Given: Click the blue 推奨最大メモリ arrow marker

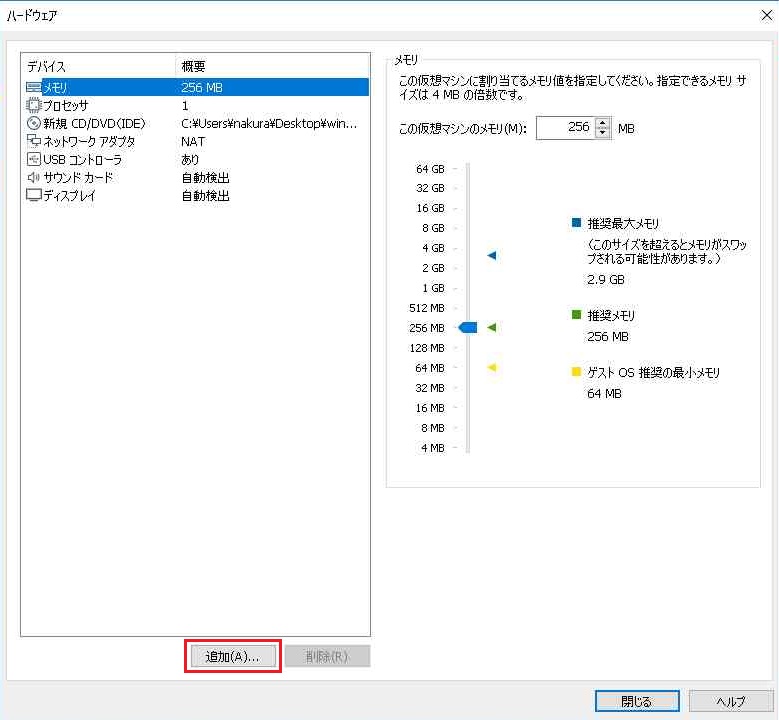Looking at the screenshot, I should (492, 255).
